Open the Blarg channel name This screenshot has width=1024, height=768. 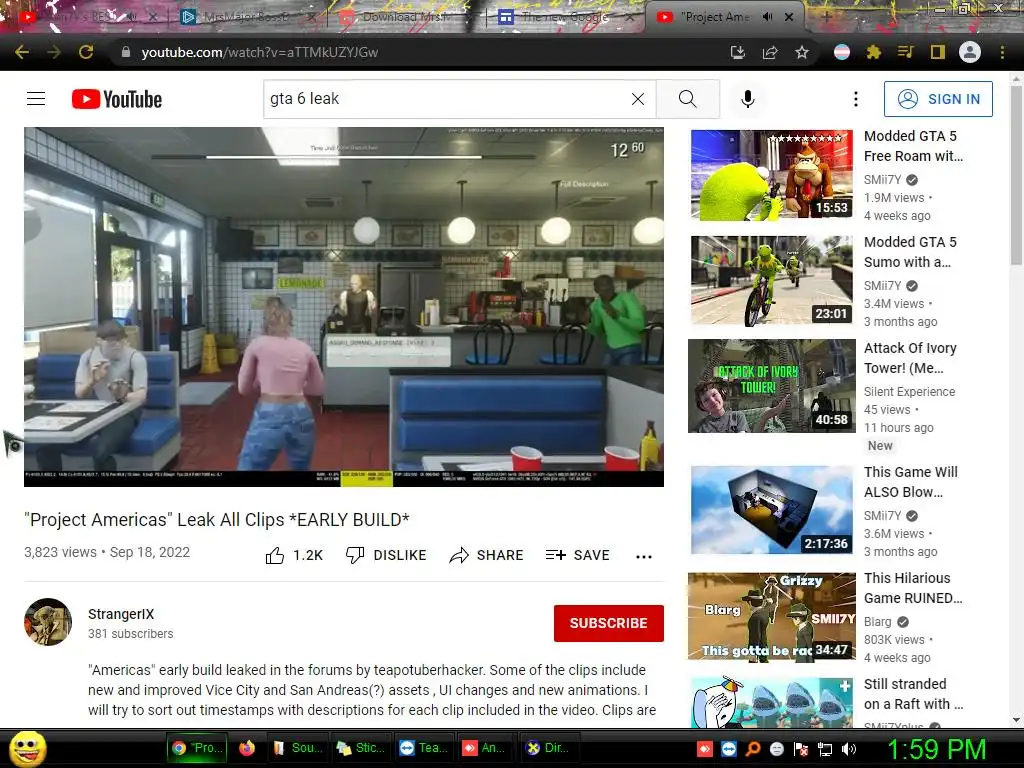(x=877, y=622)
